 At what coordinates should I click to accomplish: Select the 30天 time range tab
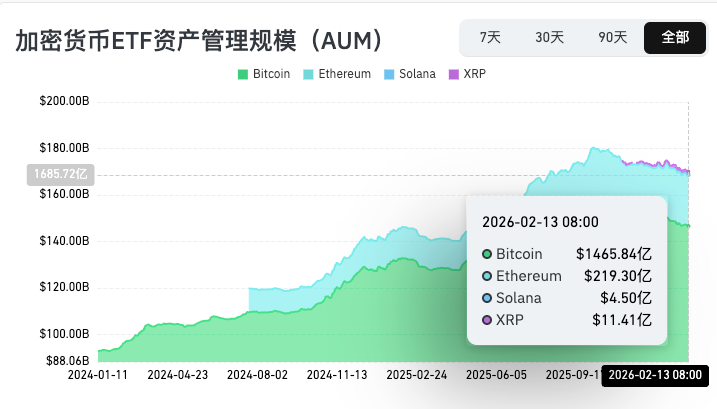[549, 38]
